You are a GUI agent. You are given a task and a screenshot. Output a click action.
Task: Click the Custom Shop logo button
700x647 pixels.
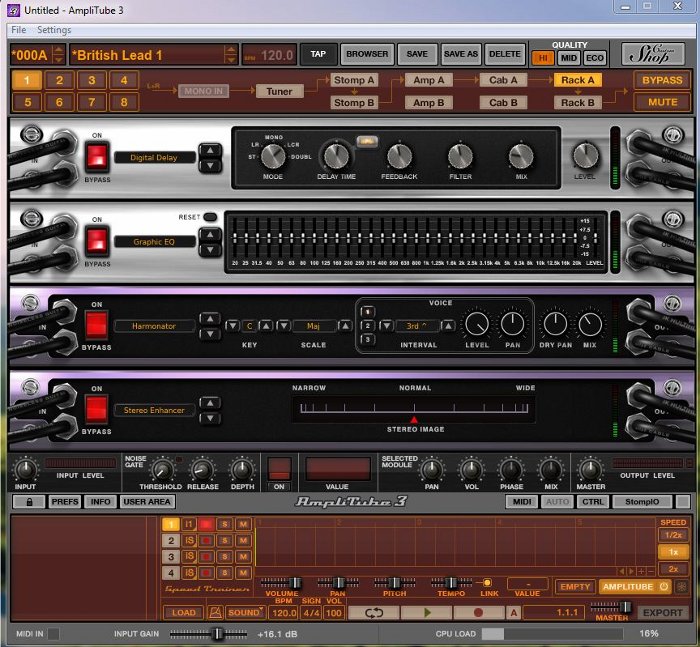[x=653, y=54]
